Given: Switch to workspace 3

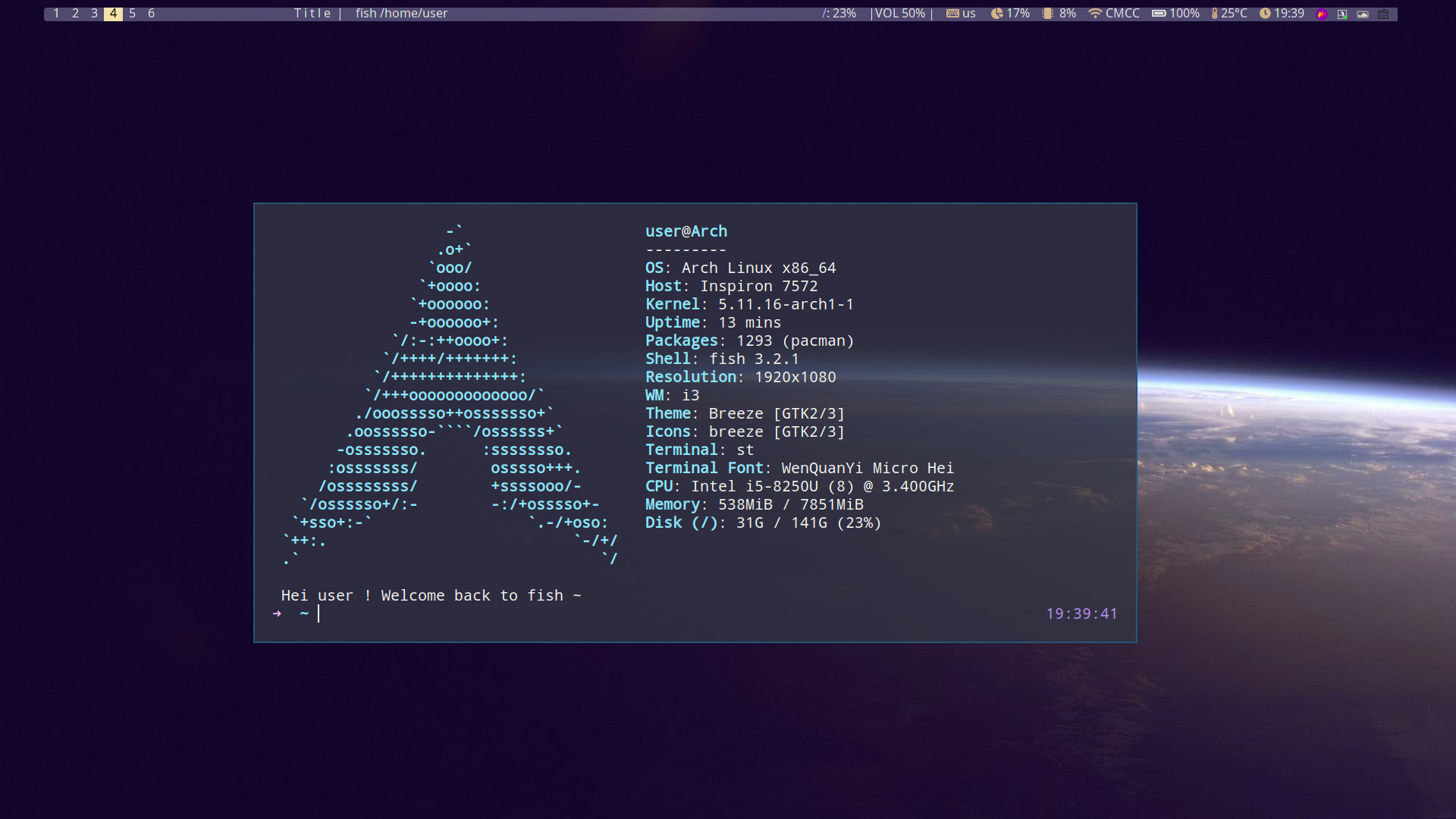Looking at the screenshot, I should (x=94, y=14).
